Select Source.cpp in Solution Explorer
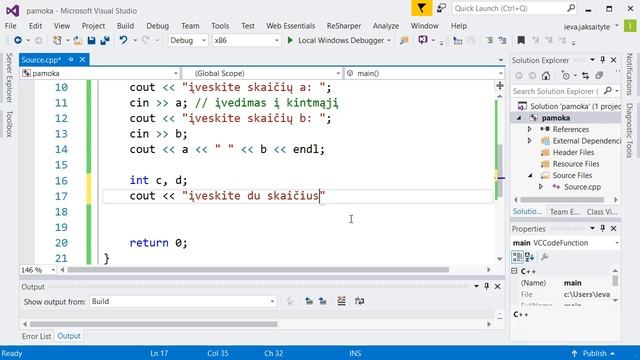Viewport: 640px width, 360px height. tap(582, 187)
